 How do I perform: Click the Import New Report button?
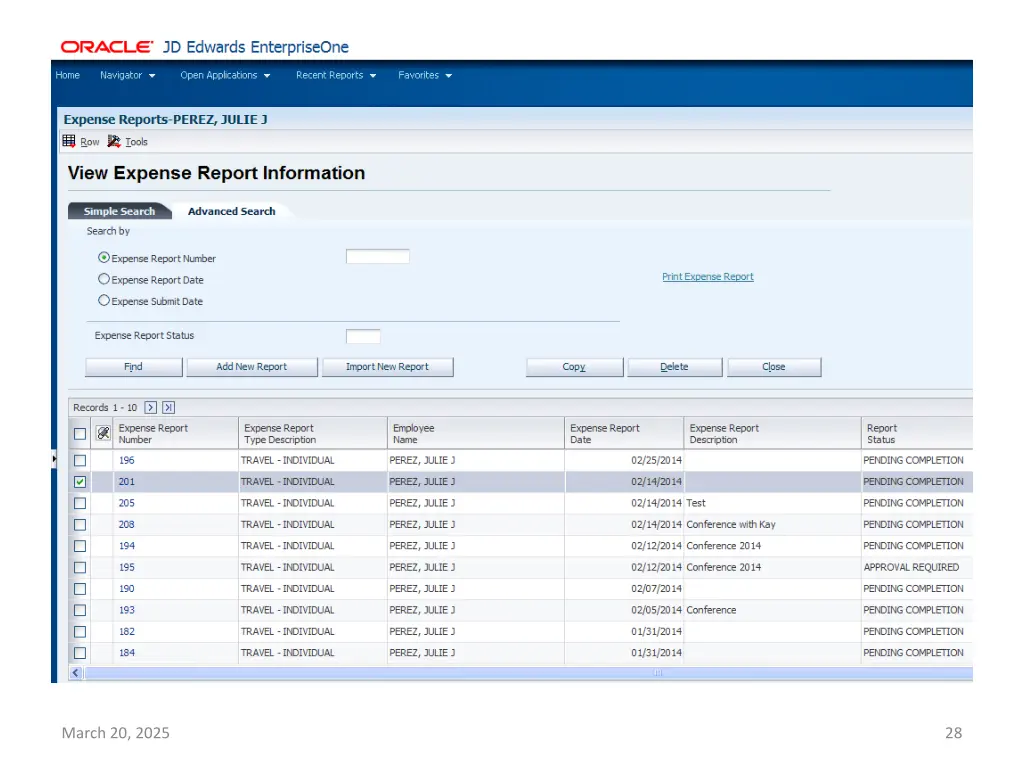[x=387, y=367]
